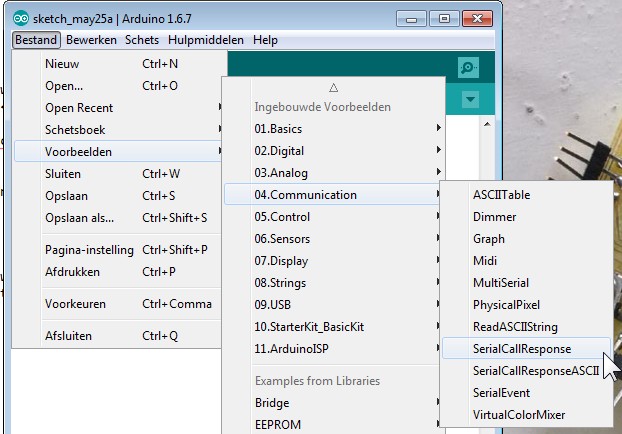Expand 11.ArduinoISP examples

pos(334,349)
